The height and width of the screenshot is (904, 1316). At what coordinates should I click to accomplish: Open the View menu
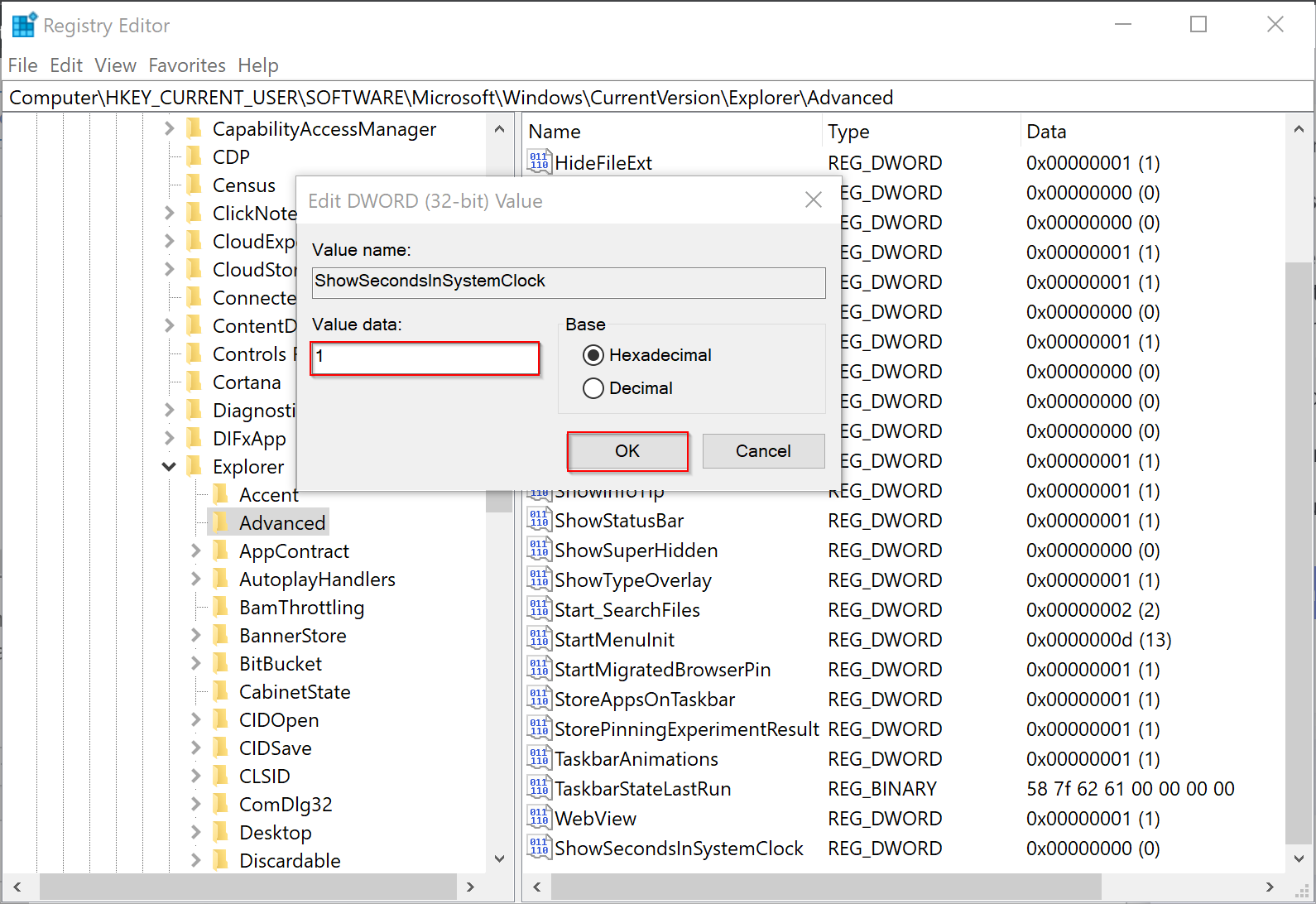pyautogui.click(x=115, y=65)
